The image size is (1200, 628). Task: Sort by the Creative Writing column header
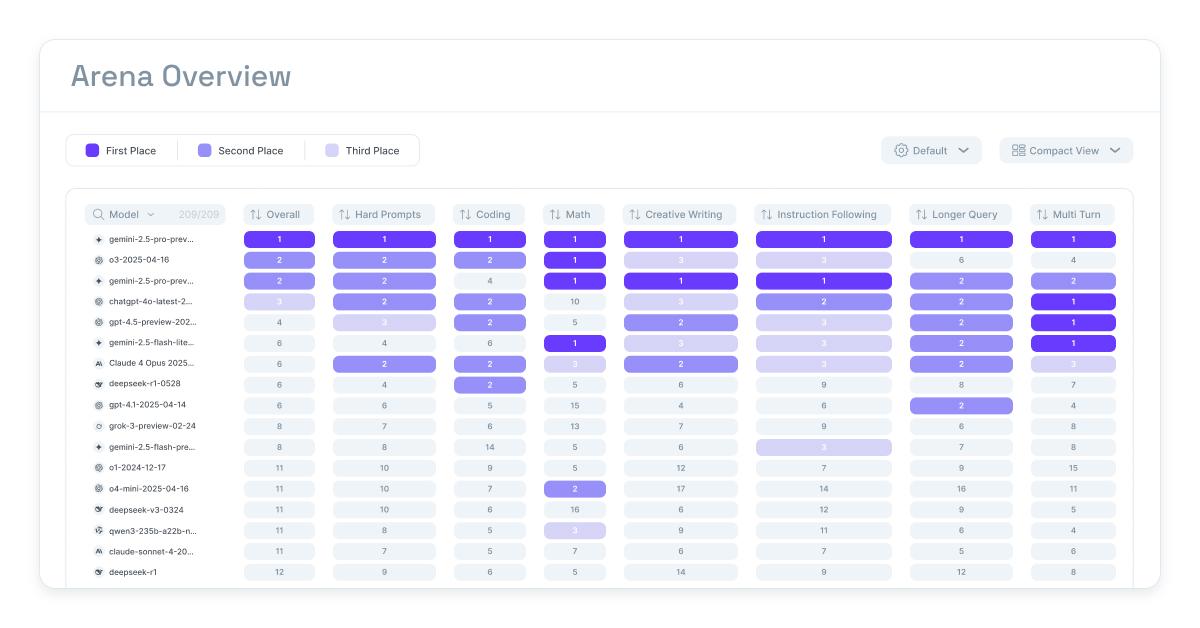(x=680, y=214)
